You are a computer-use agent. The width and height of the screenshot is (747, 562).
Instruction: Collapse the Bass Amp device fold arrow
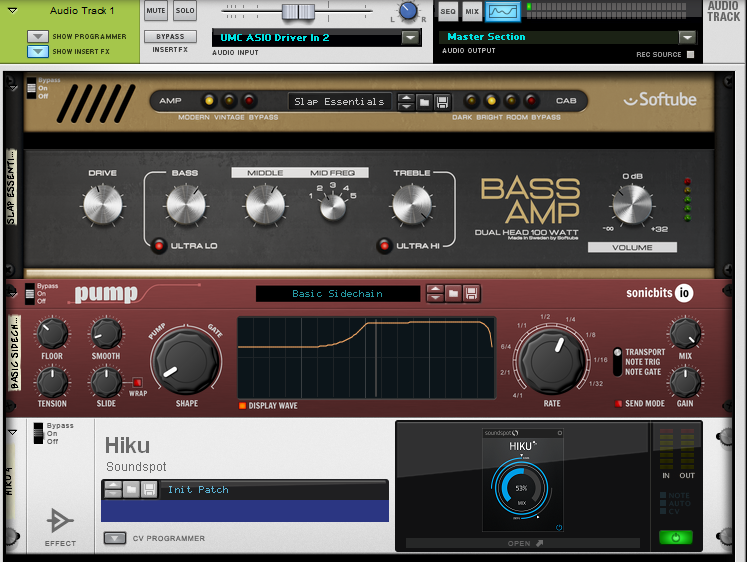13,87
